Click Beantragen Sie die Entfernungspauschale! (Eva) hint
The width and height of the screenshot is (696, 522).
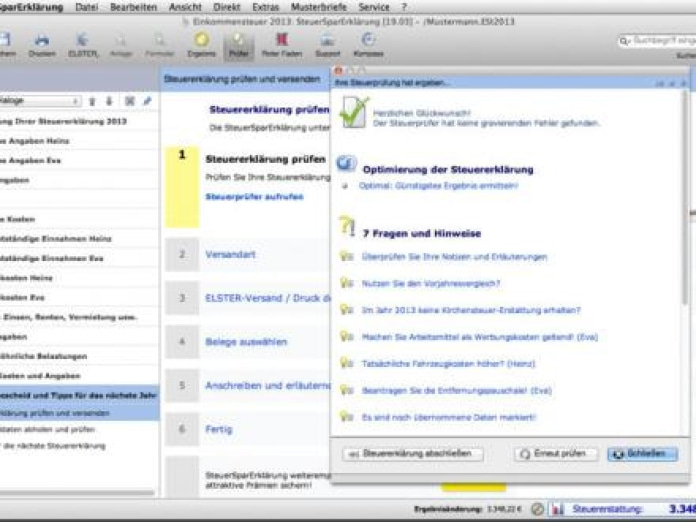457,391
